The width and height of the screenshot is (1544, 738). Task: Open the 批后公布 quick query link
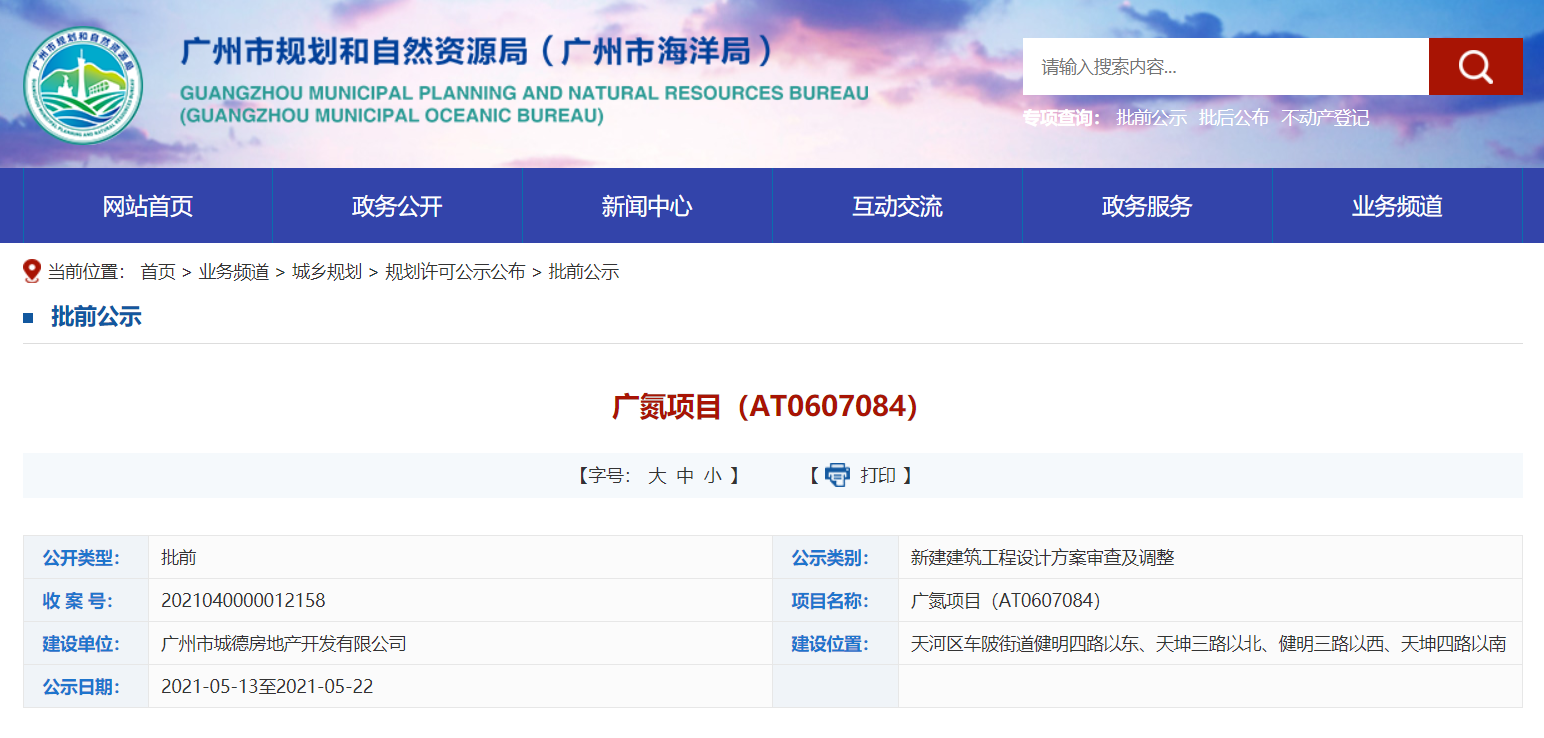pyautogui.click(x=1234, y=118)
